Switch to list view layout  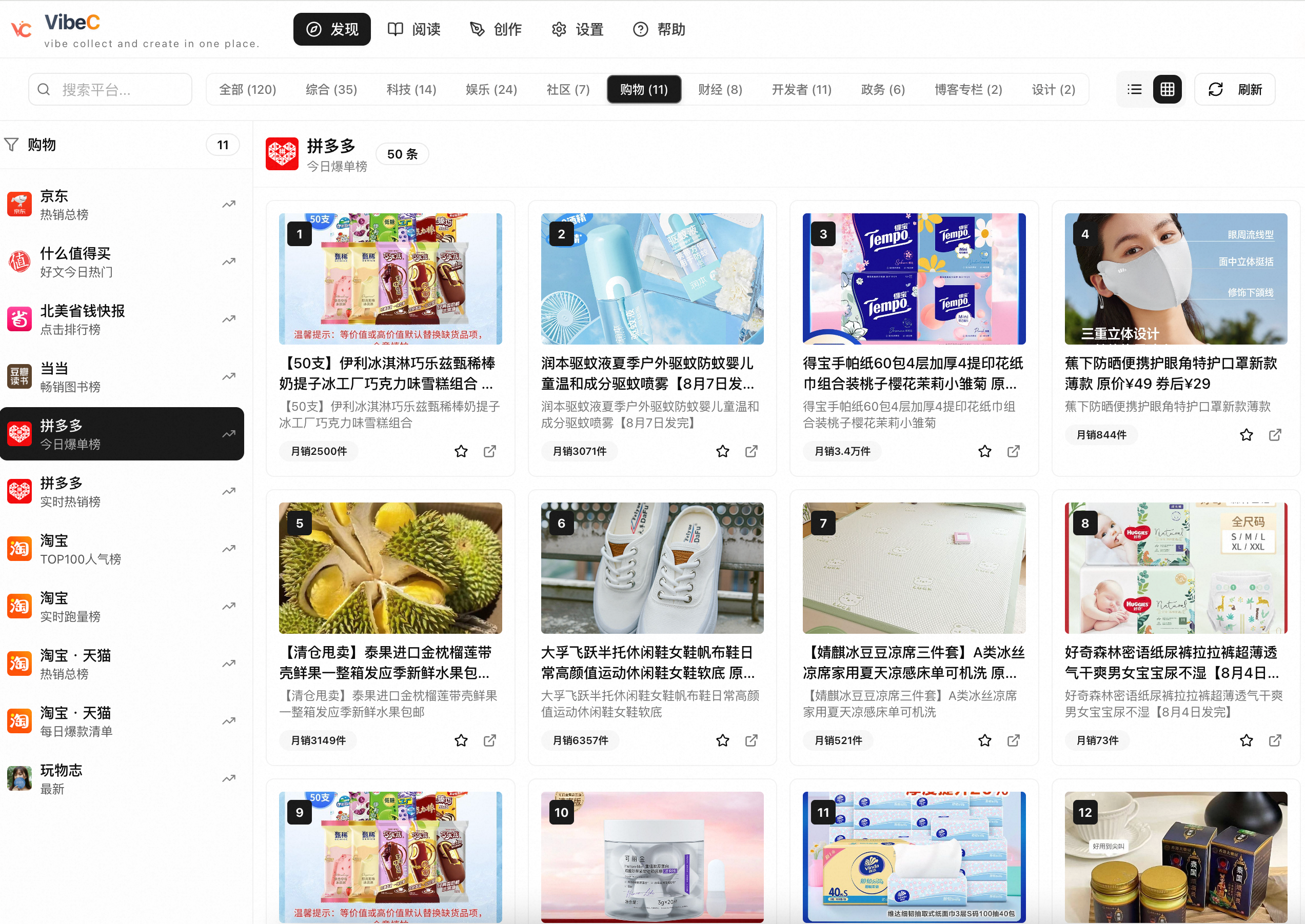tap(1134, 89)
